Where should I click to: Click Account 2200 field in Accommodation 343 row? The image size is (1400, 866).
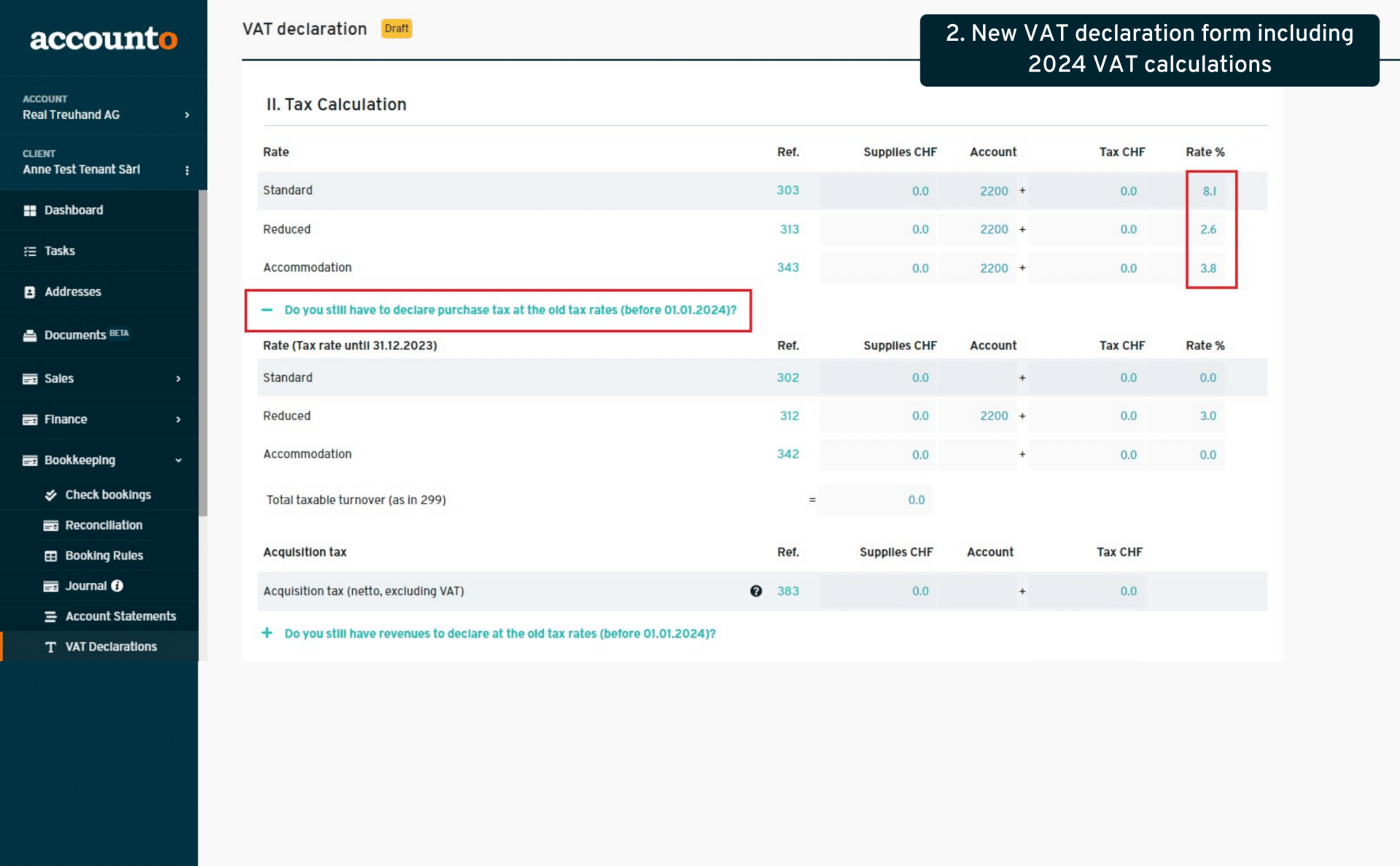977,268
